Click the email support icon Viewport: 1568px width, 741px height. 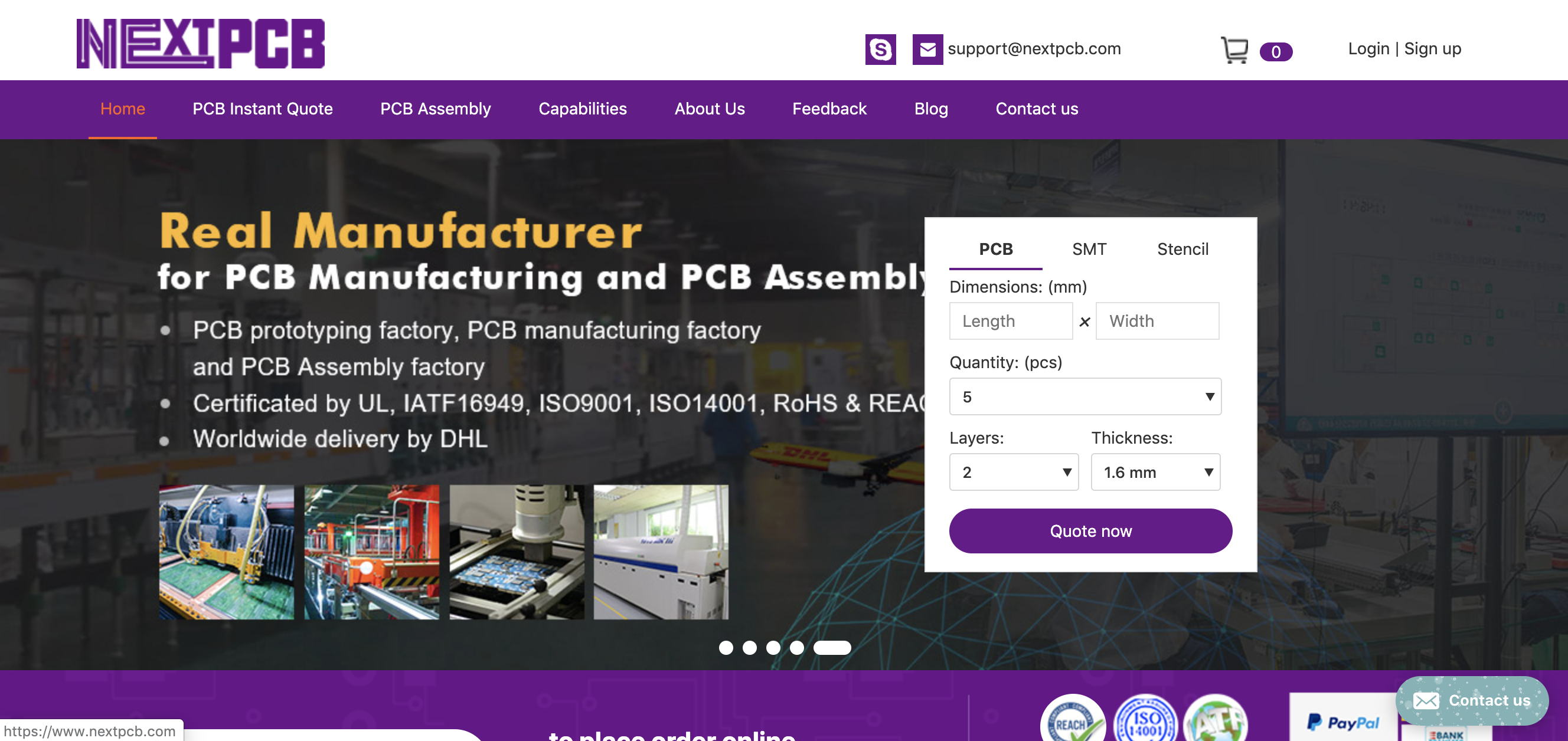coord(926,49)
